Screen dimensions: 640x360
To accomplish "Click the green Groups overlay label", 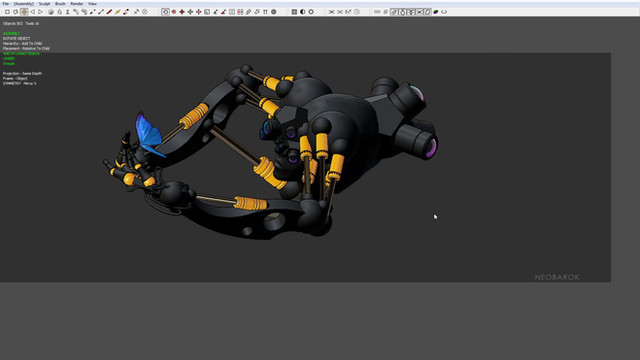I will (x=9, y=63).
